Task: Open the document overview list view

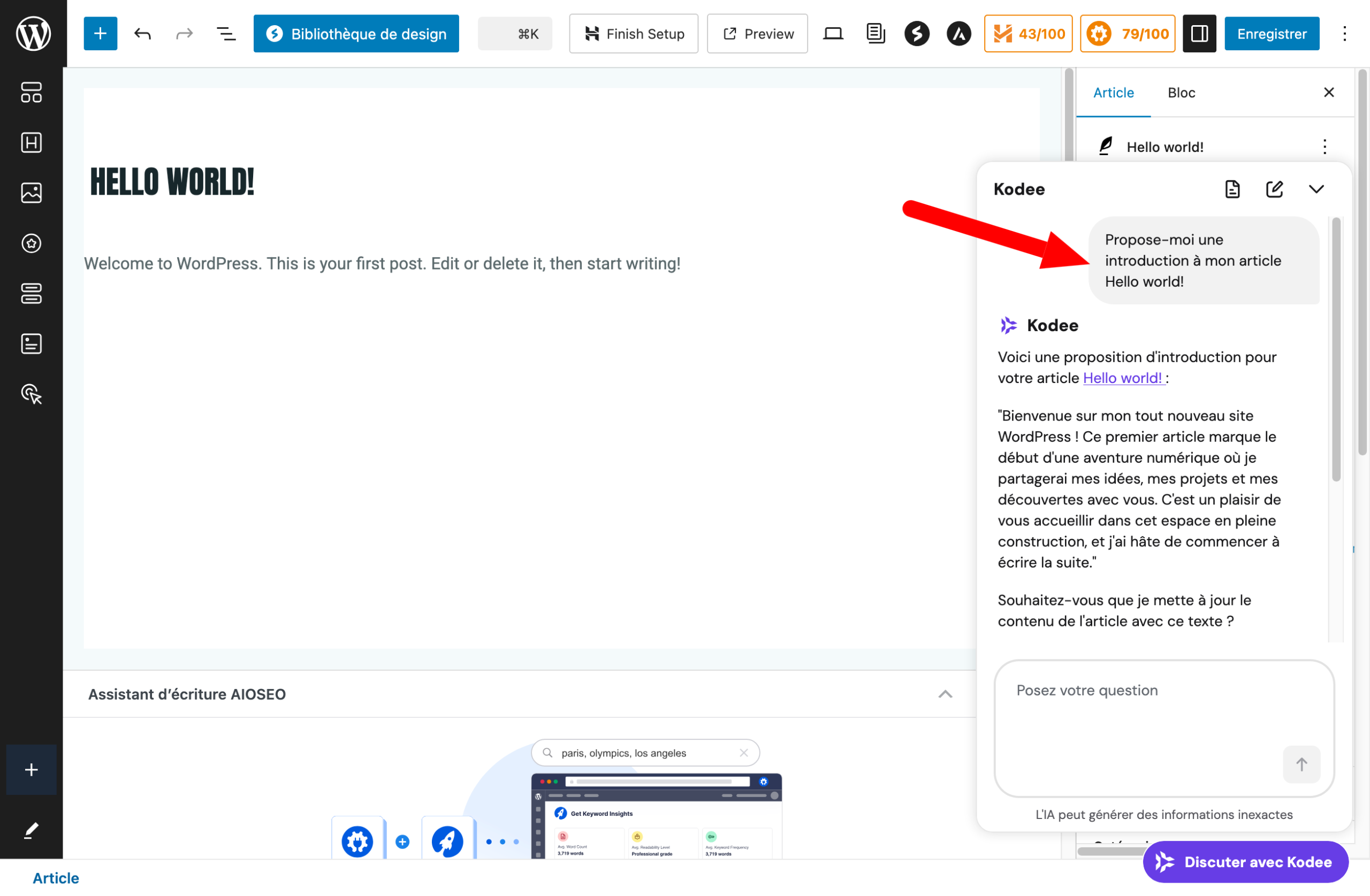Action: pyautogui.click(x=226, y=33)
